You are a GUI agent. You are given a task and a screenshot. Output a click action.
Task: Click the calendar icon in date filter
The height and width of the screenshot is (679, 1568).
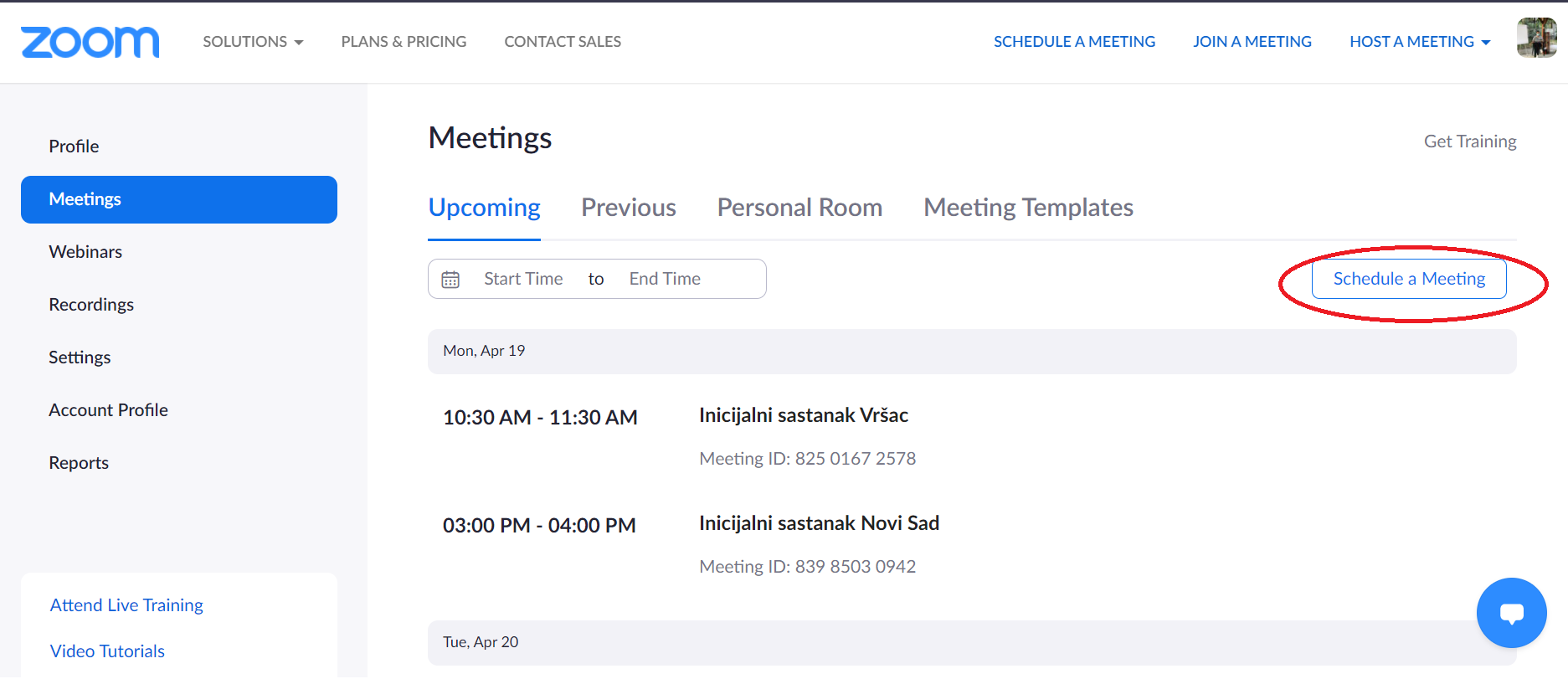pyautogui.click(x=450, y=280)
